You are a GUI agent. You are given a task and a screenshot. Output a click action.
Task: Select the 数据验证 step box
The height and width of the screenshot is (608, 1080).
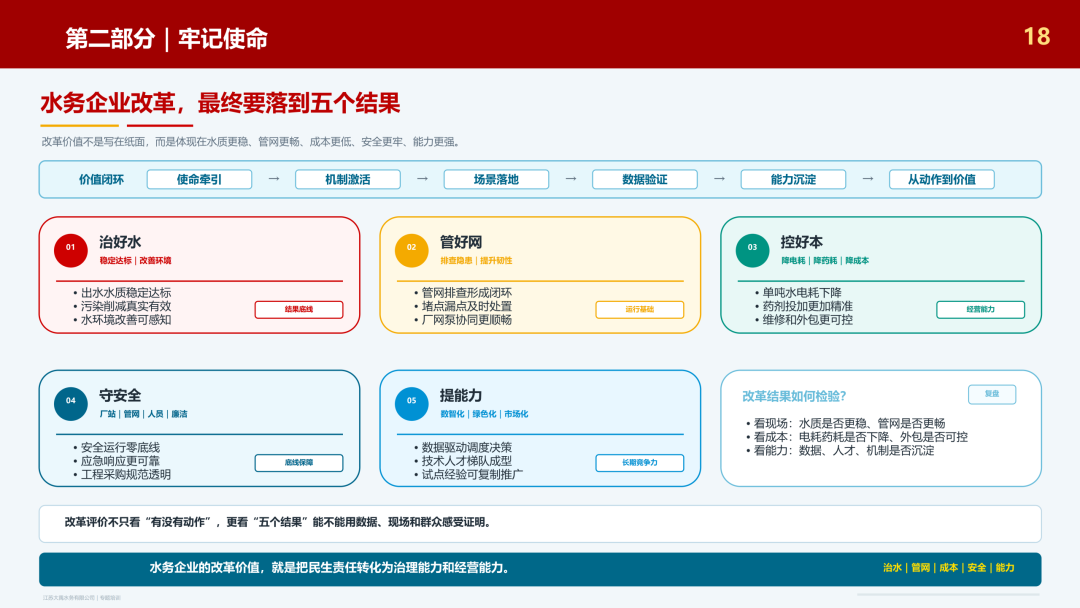coord(645,180)
